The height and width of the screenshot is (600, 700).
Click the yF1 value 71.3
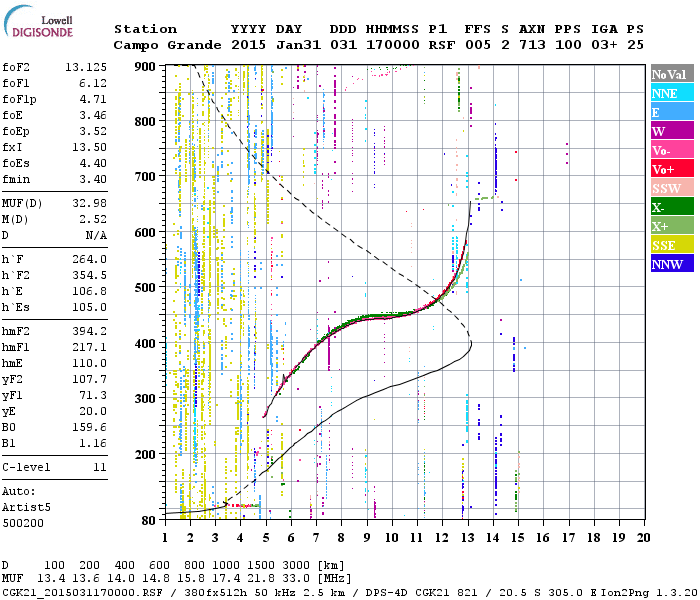click(93, 396)
